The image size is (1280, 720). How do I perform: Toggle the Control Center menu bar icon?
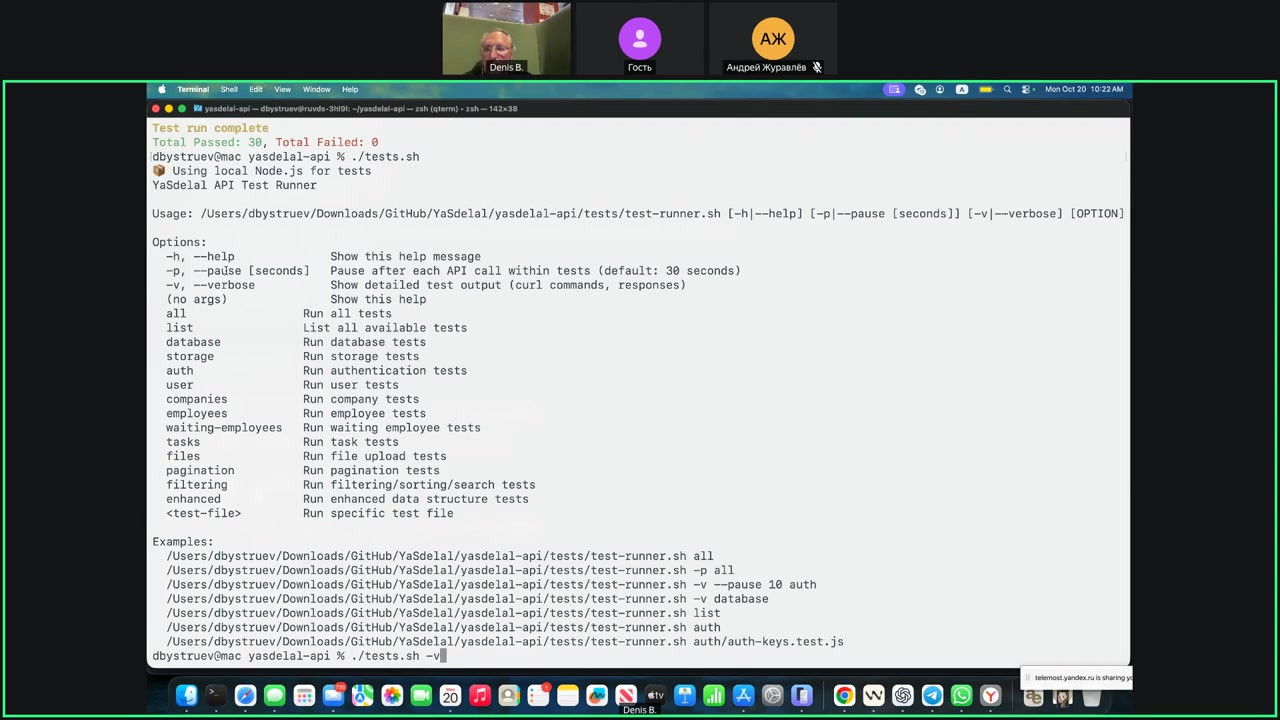1026,89
